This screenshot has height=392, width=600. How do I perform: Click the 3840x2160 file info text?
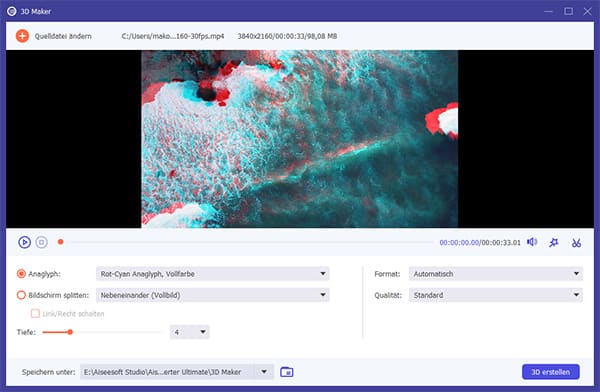point(287,36)
